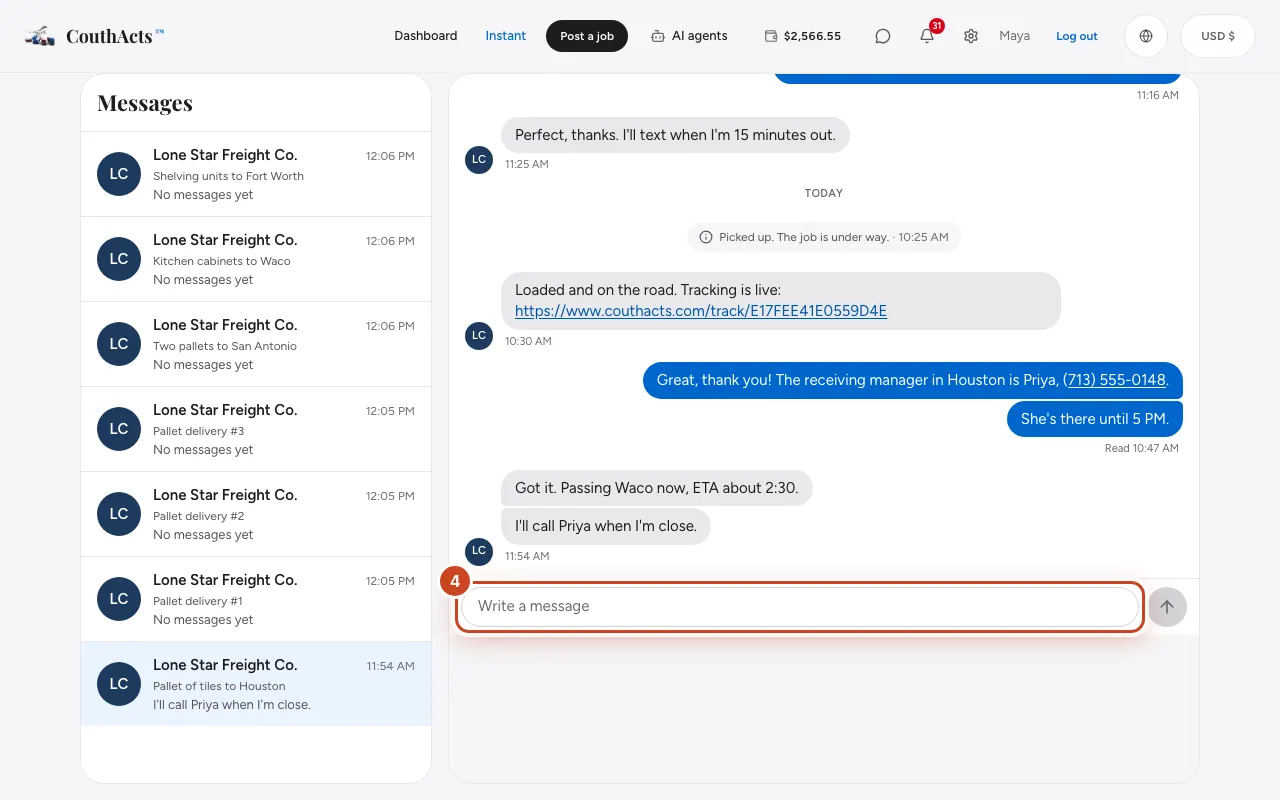This screenshot has height=800, width=1280.
Task: Click LC avatar for Pallet delivery #3
Action: [x=119, y=429]
